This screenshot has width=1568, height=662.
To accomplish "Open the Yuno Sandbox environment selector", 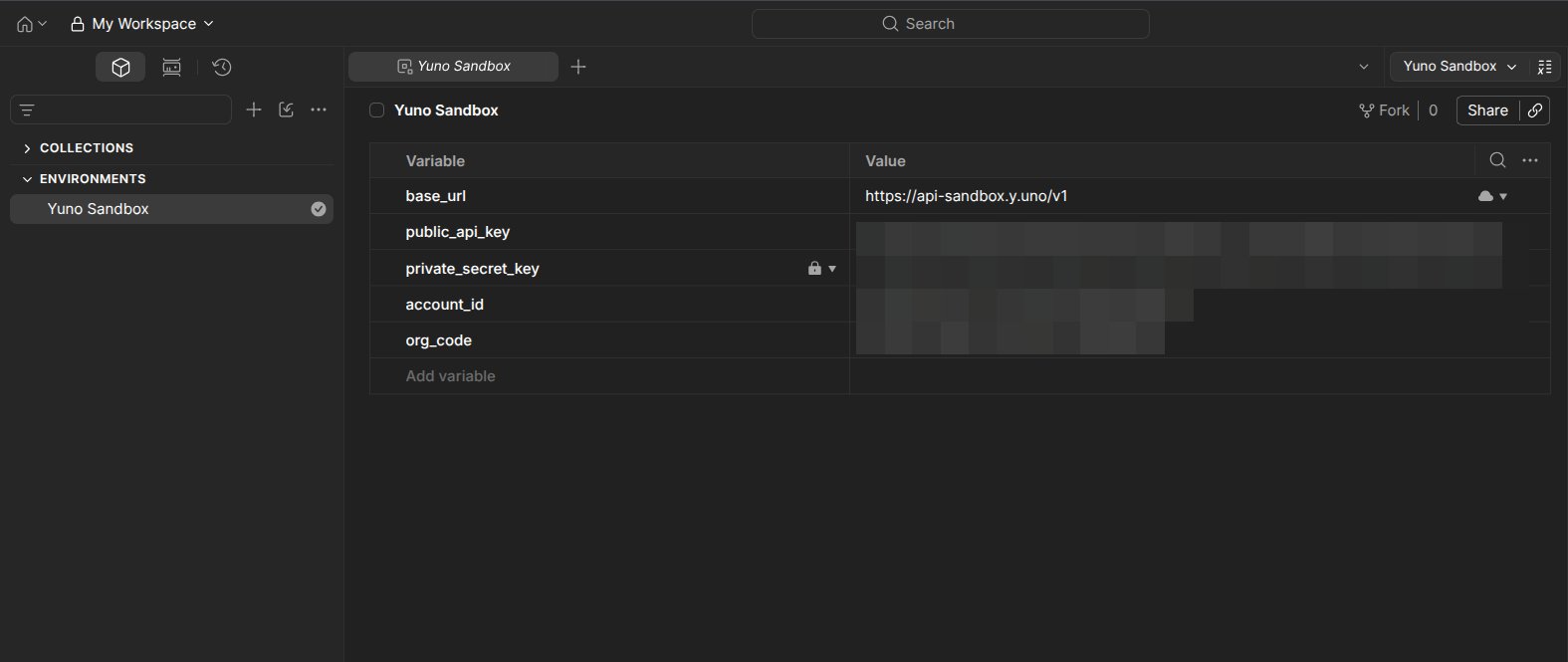I will [x=1458, y=67].
